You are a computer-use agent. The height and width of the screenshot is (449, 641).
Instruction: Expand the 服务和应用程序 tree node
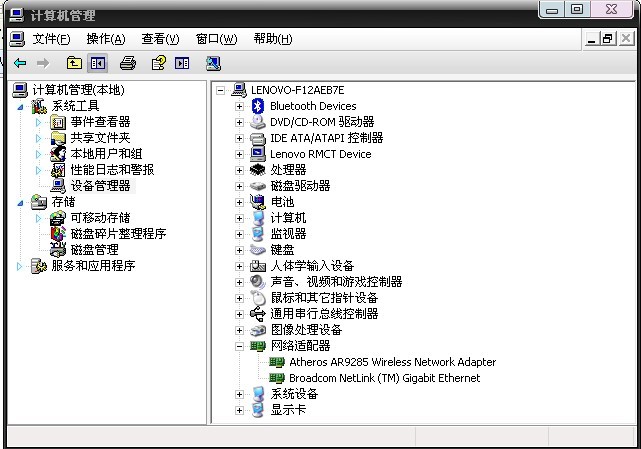[x=19, y=267]
